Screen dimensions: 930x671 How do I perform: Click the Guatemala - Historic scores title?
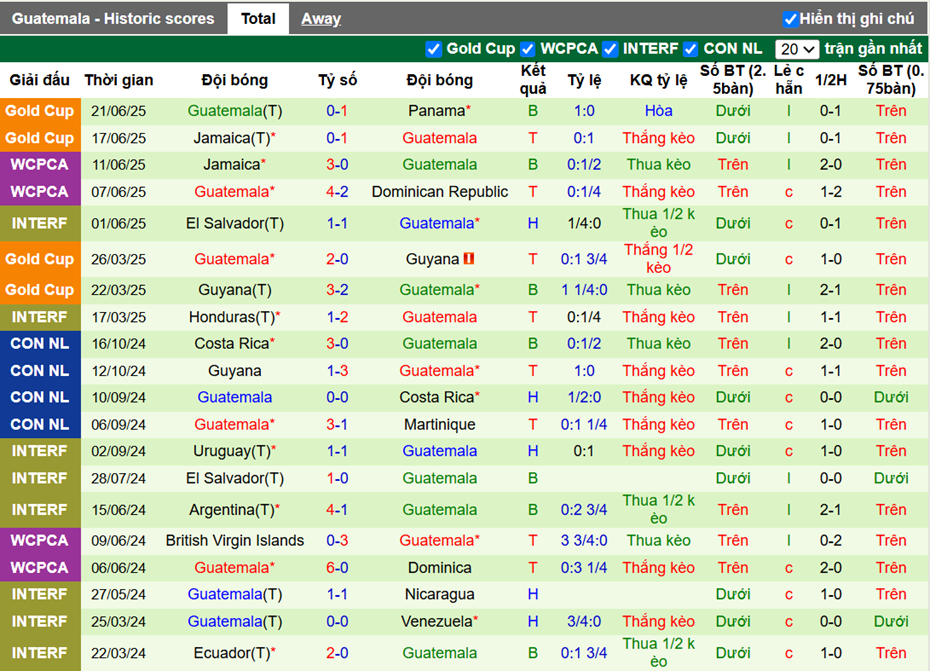tap(113, 19)
